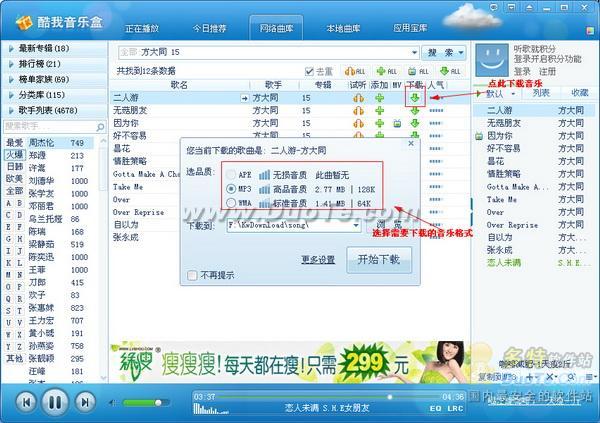
Task: Add 因为你 with green plus icon
Action: (x=380, y=123)
